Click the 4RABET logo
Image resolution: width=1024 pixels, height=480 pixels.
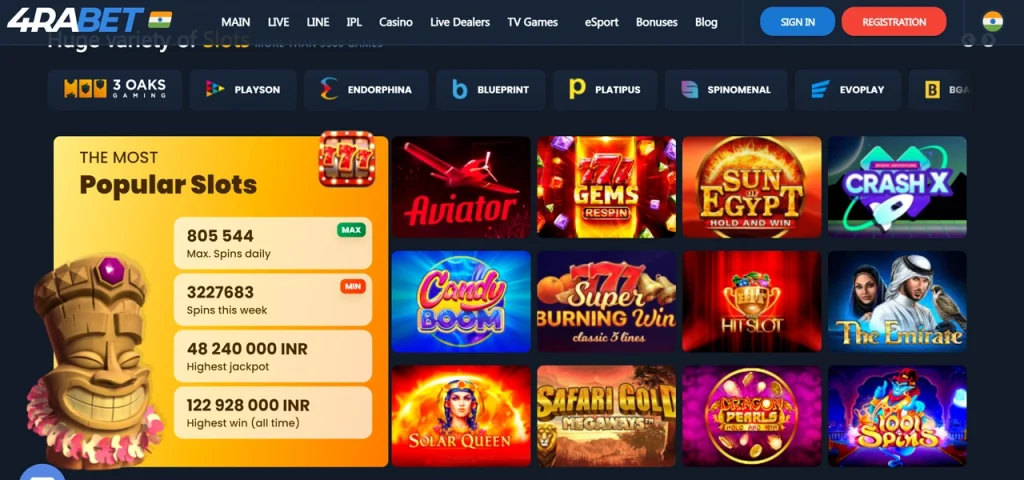pyautogui.click(x=76, y=20)
